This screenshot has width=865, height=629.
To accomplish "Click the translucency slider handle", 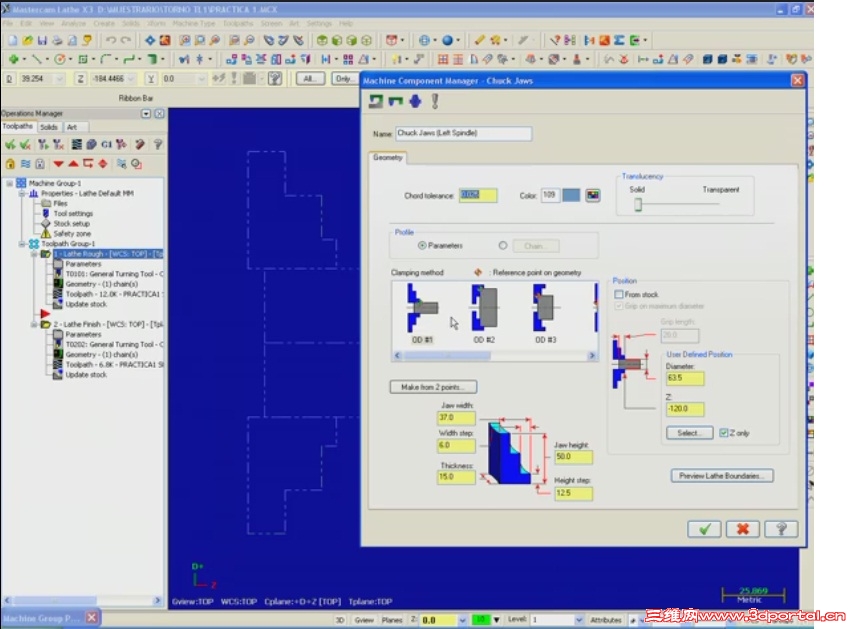I will (x=638, y=205).
